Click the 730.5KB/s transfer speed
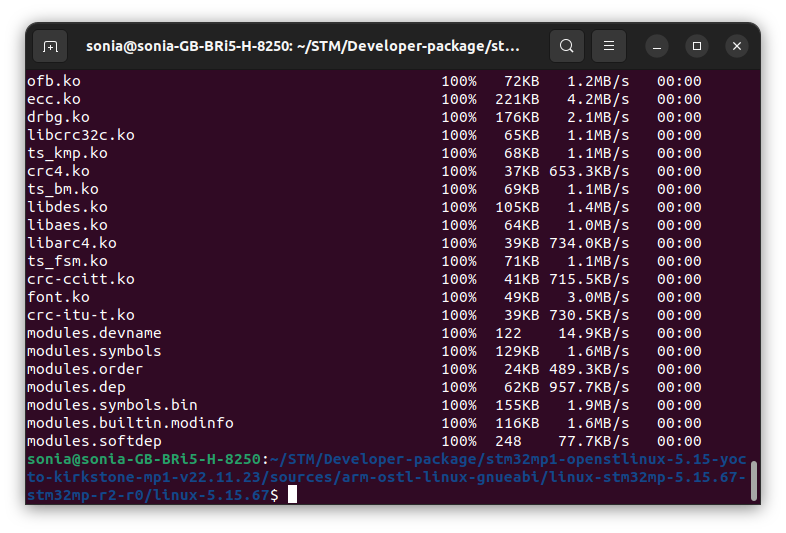This screenshot has width=786, height=533. pos(589,315)
